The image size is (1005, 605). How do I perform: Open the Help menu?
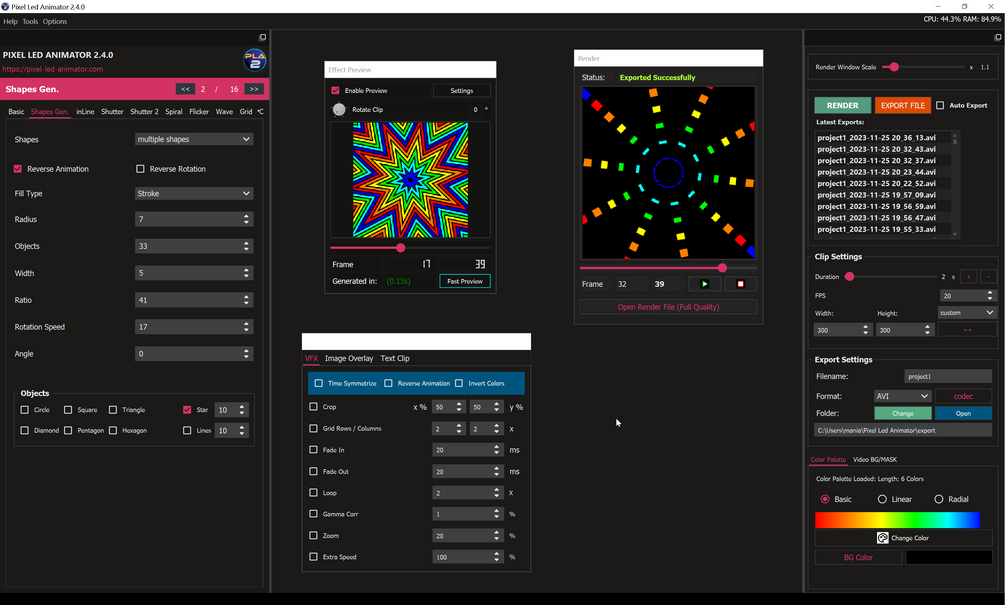10,21
